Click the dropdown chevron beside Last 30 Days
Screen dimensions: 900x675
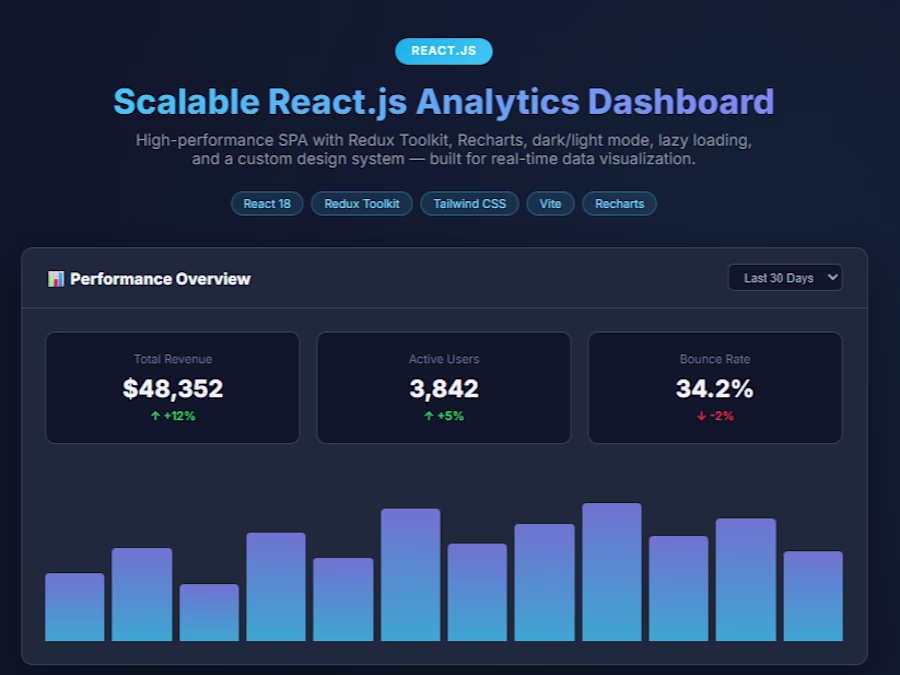point(832,277)
